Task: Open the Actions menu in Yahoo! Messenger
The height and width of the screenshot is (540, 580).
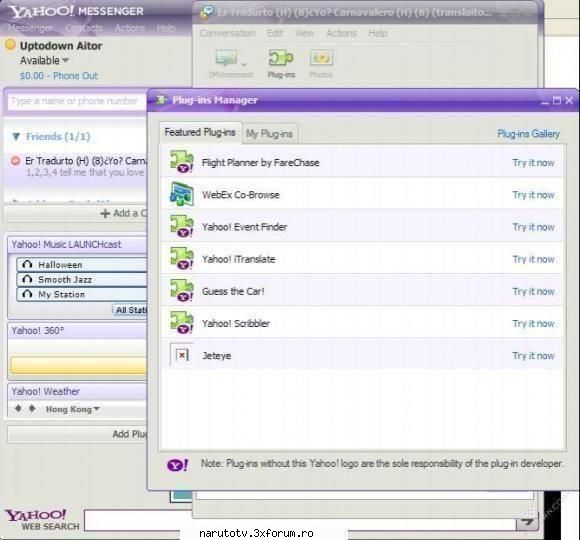Action: 129,28
